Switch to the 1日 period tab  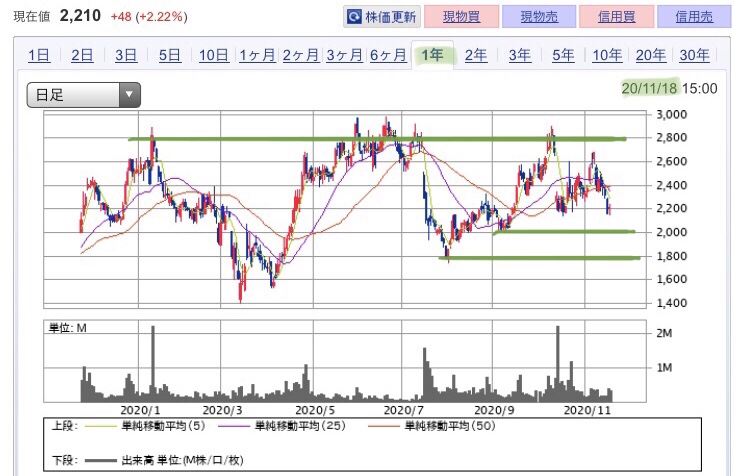tap(39, 55)
